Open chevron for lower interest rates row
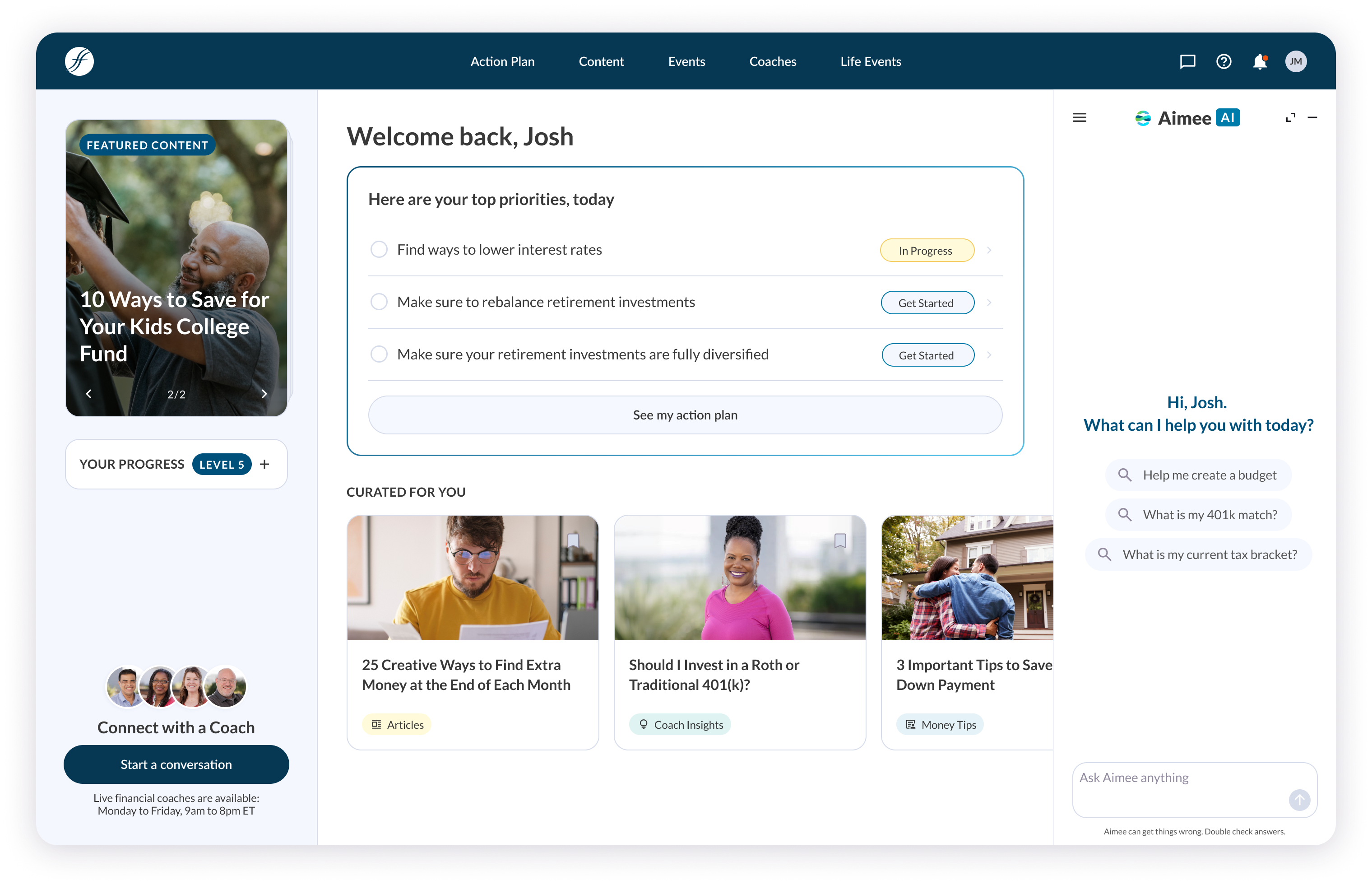This screenshot has width=1372, height=885. (989, 250)
